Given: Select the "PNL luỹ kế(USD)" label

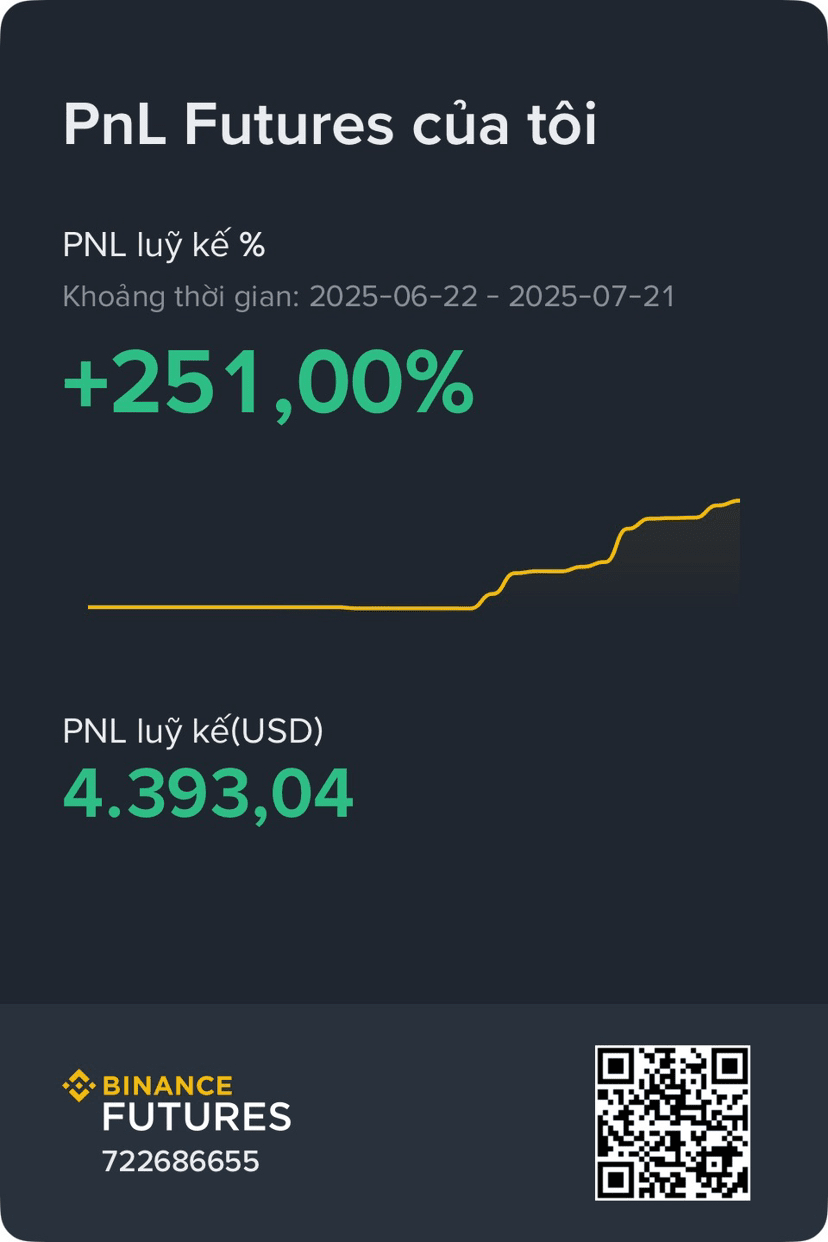Looking at the screenshot, I should [193, 732].
